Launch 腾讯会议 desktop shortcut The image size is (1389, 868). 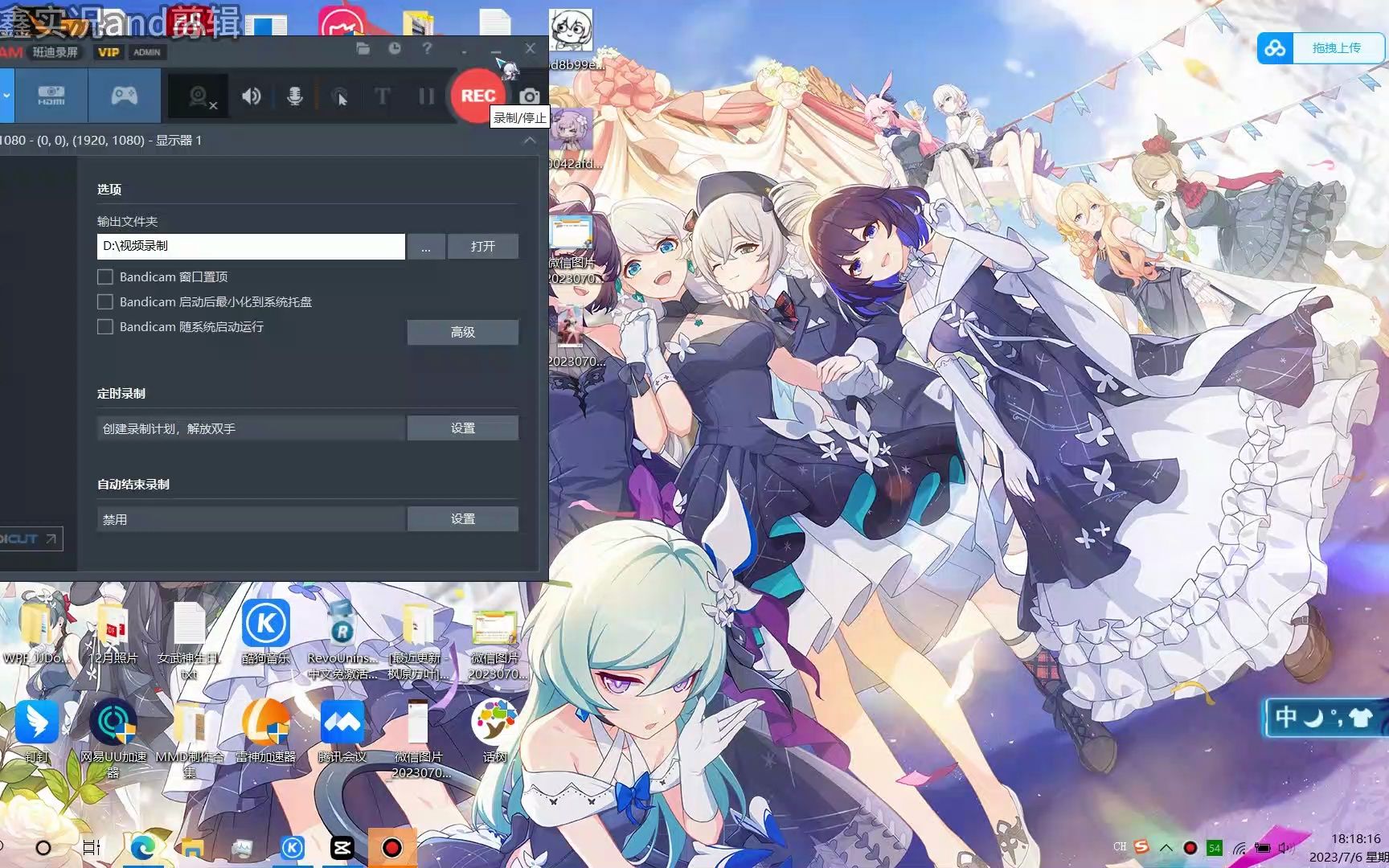click(x=342, y=731)
